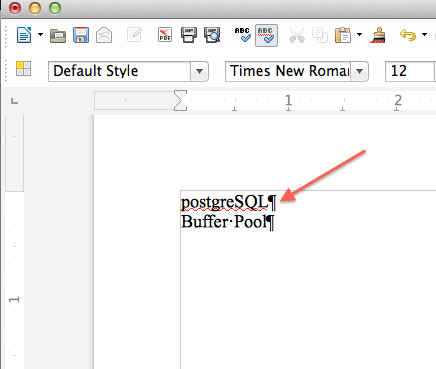Viewport: 436px width, 369px height.
Task: Toggle AutoSpellcheck button
Action: 266,35
